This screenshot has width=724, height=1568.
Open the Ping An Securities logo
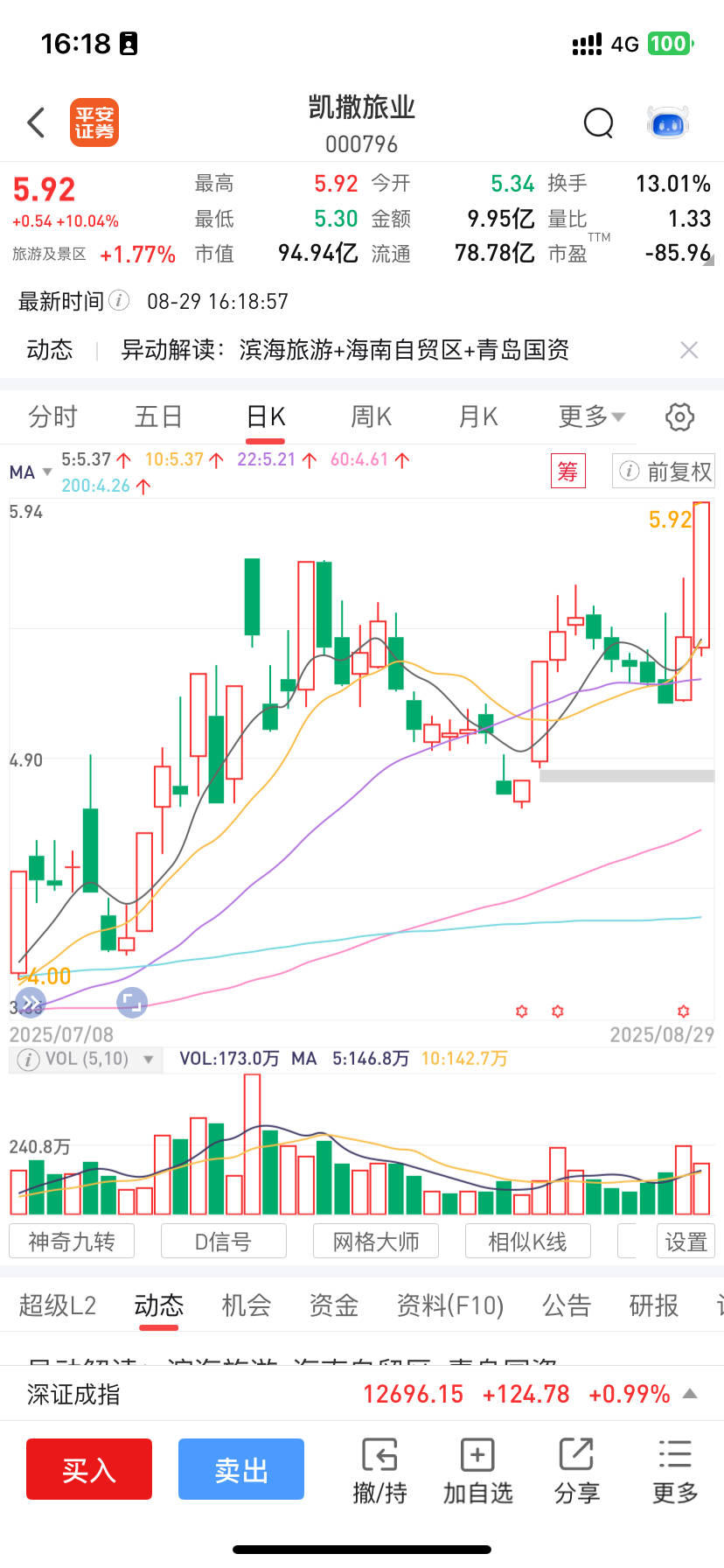[94, 122]
